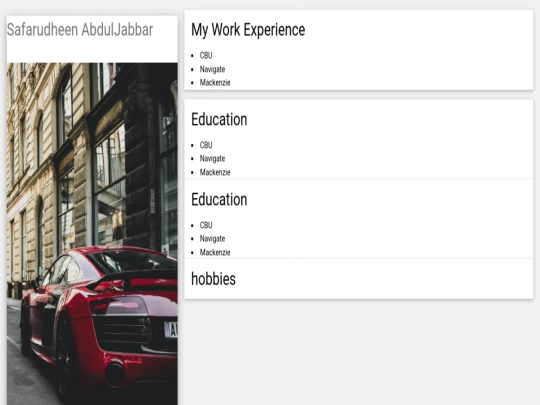
Task: Select the hobbies heading
Action: (213, 279)
